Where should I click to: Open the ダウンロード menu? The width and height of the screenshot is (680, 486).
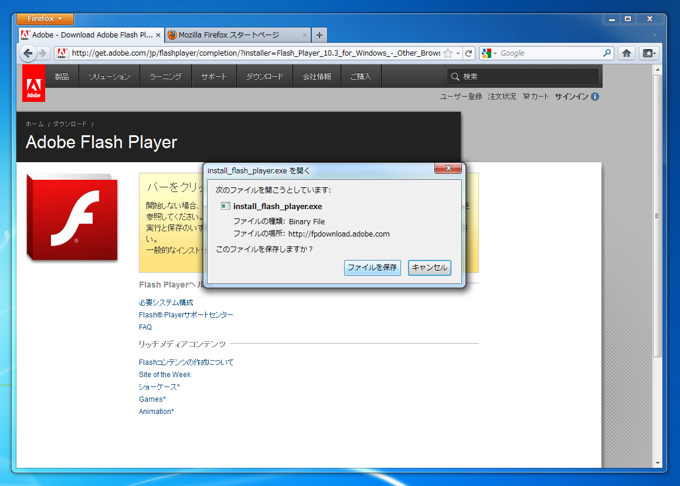pyautogui.click(x=265, y=76)
